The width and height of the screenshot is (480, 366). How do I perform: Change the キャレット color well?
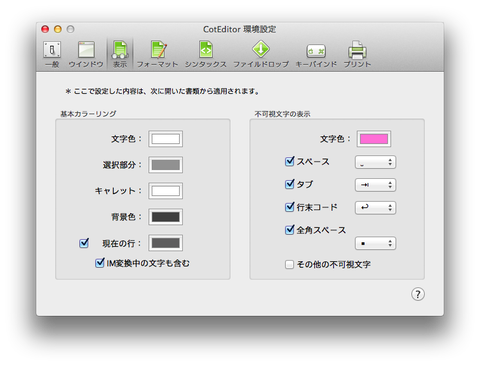point(165,191)
